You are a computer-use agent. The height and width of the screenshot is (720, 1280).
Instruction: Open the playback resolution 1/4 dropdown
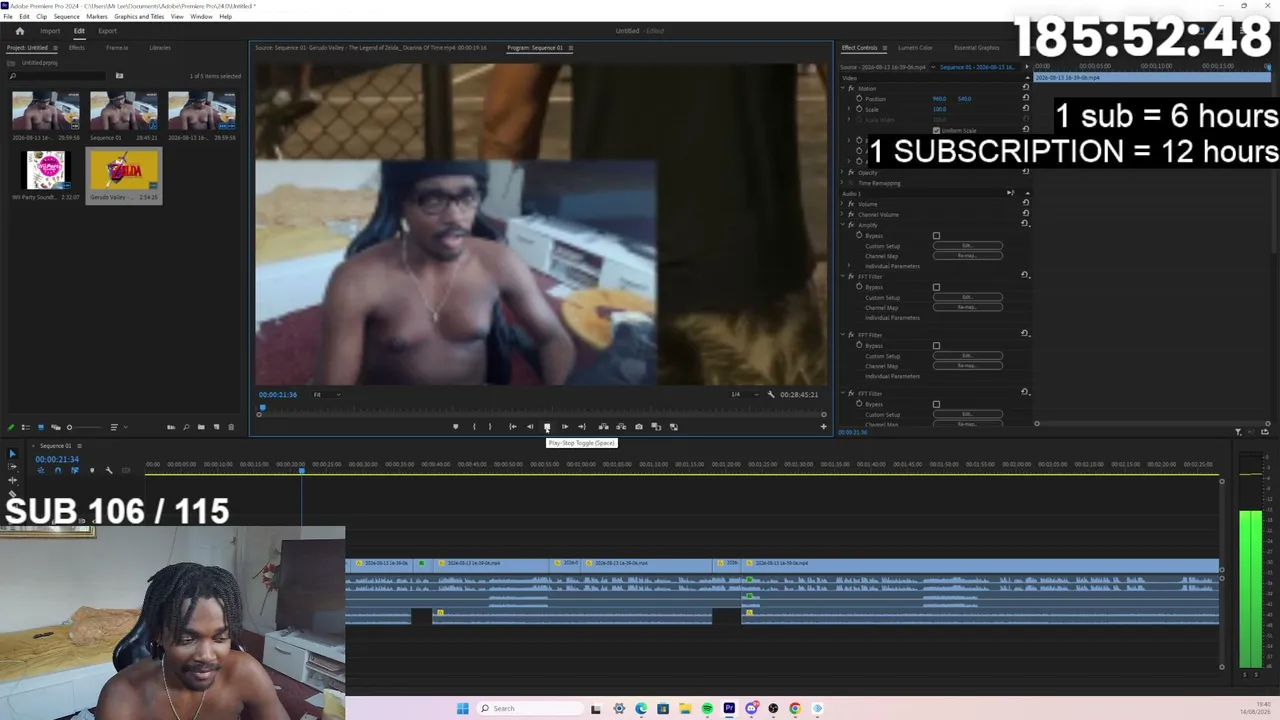(x=744, y=394)
